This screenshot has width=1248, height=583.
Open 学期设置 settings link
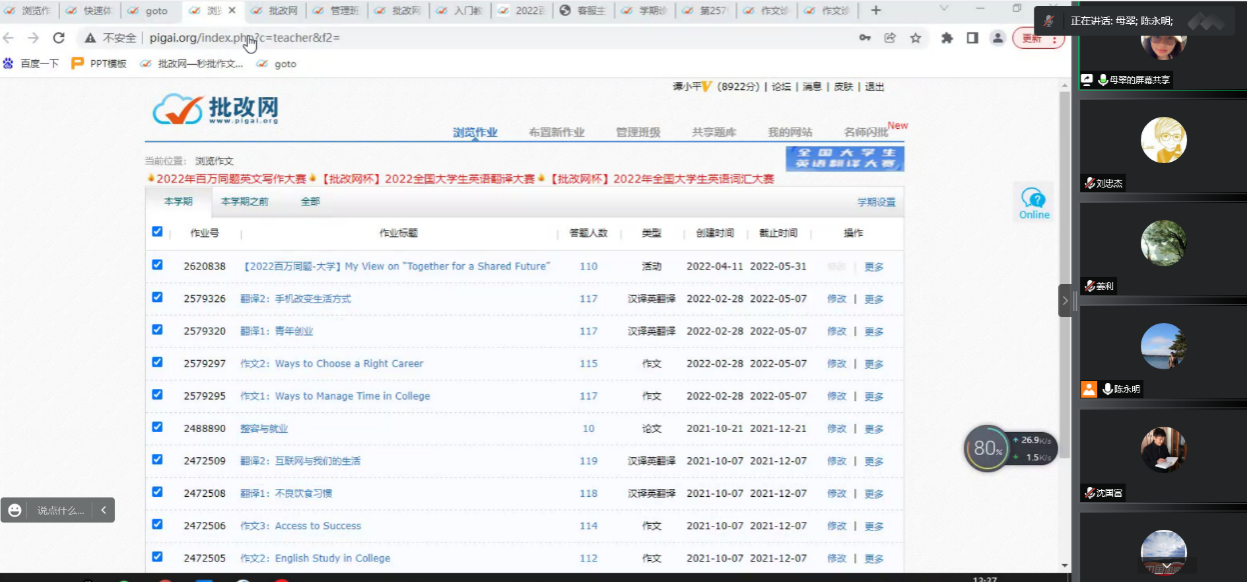pyautogui.click(x=876, y=202)
